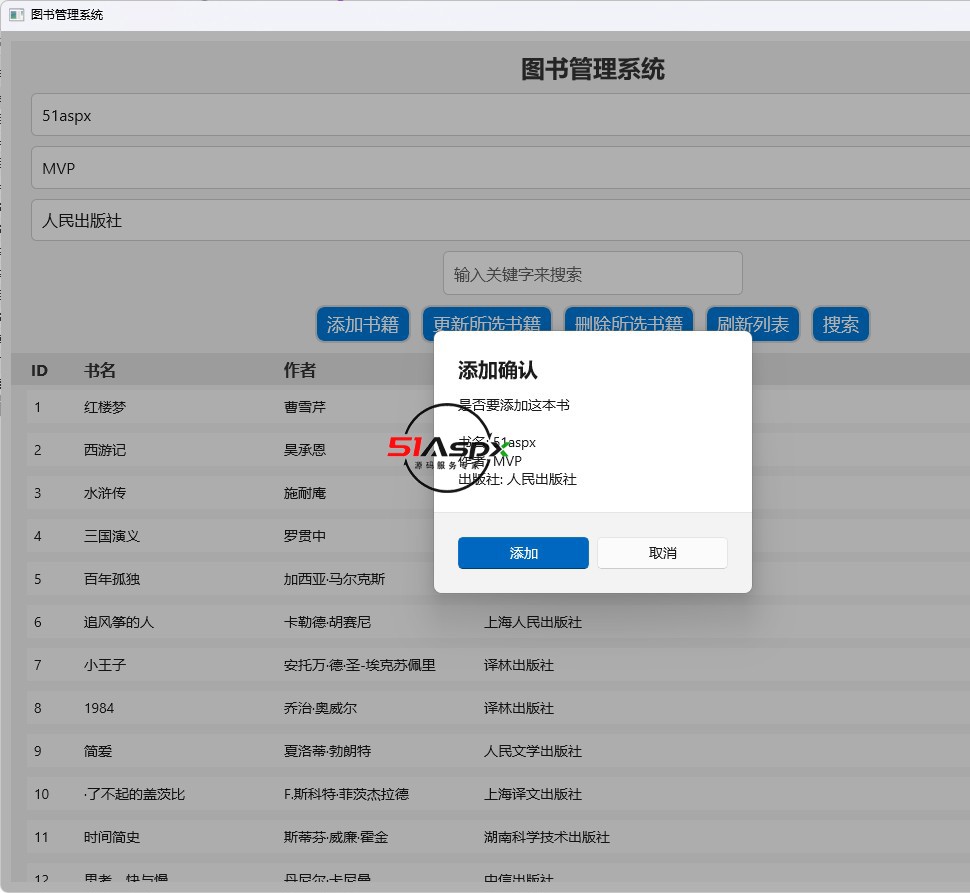Select the 时间简史 book entry
Screen dimensions: 970x893
tap(112, 837)
